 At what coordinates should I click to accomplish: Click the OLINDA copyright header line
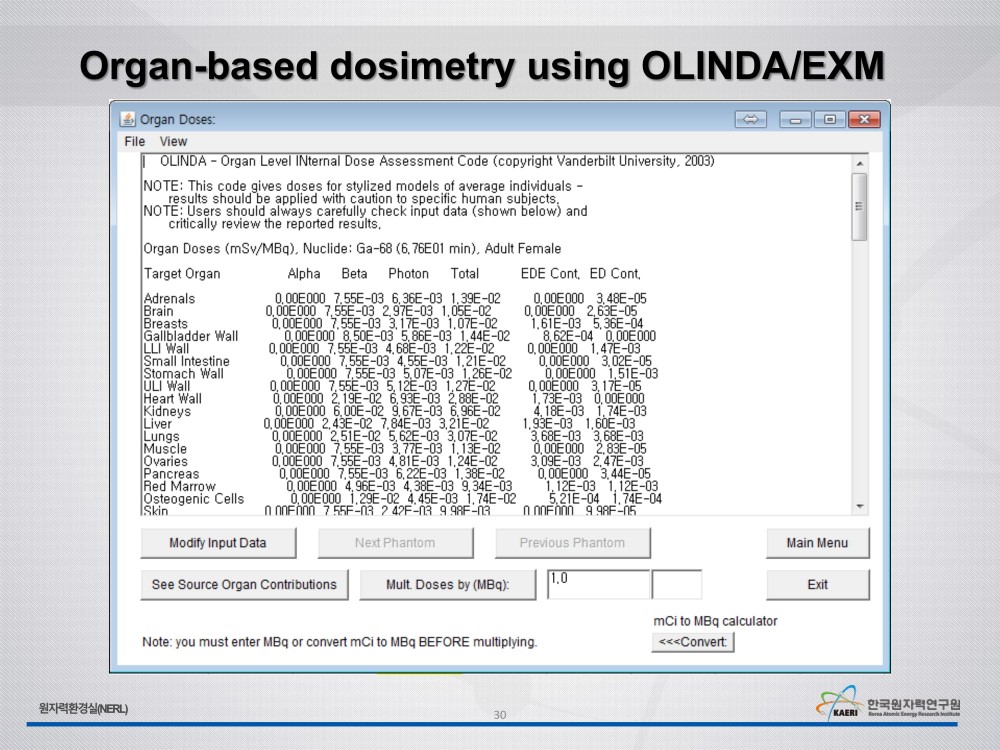(437, 161)
